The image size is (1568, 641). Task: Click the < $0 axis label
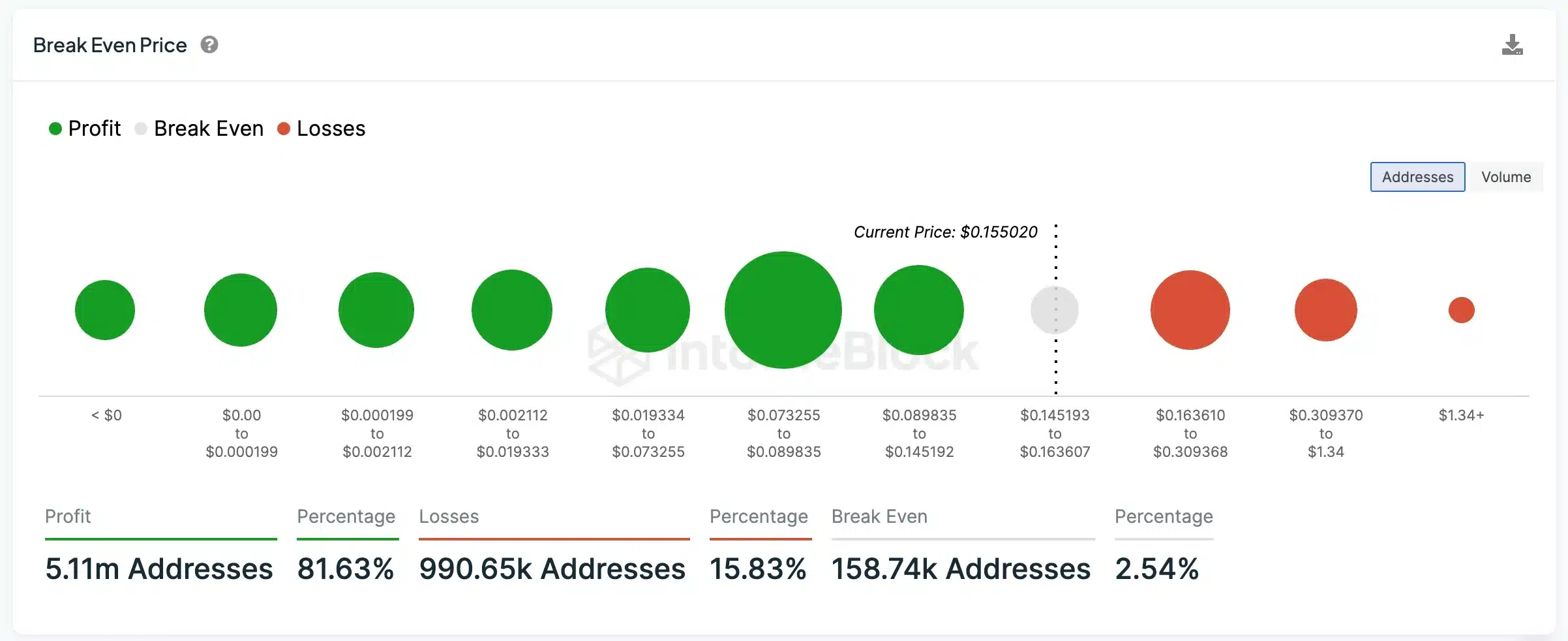(106, 415)
